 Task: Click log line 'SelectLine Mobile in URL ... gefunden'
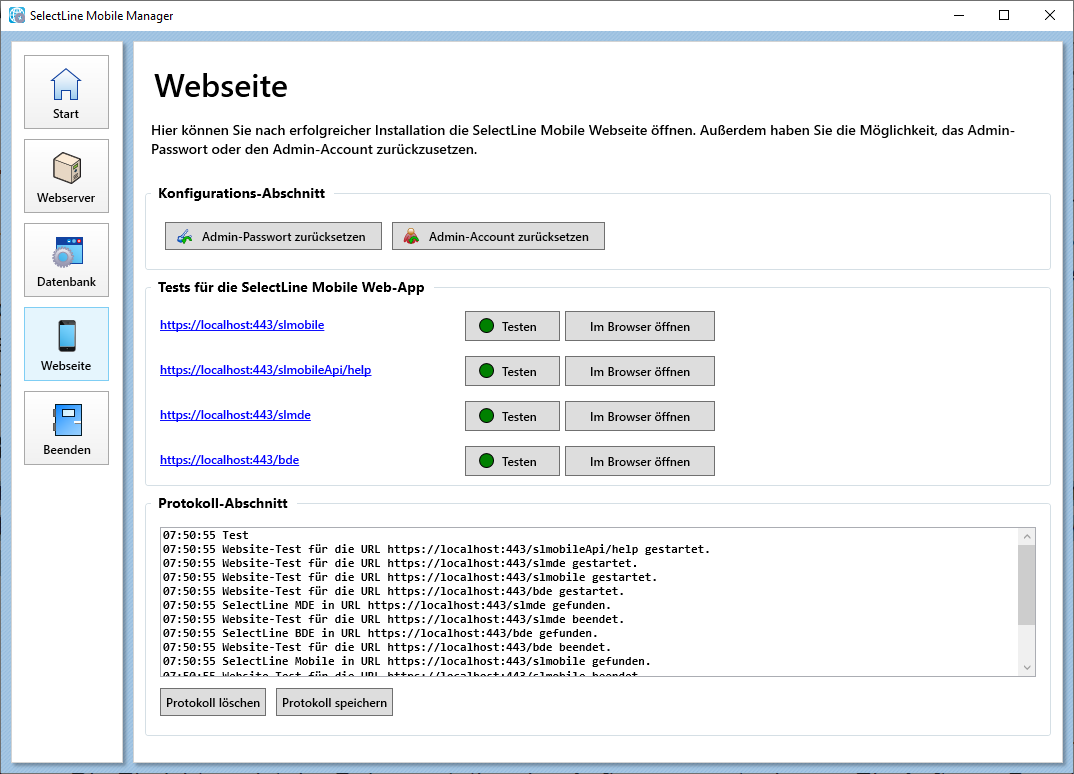[406, 661]
